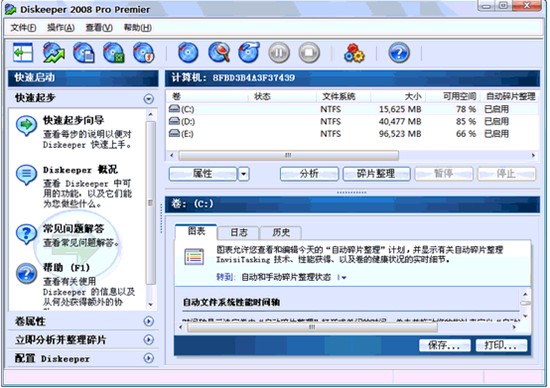Image resolution: width=550 pixels, height=388 pixels.
Task: Click the 自动碎片整理 column header
Action: [x=510, y=96]
